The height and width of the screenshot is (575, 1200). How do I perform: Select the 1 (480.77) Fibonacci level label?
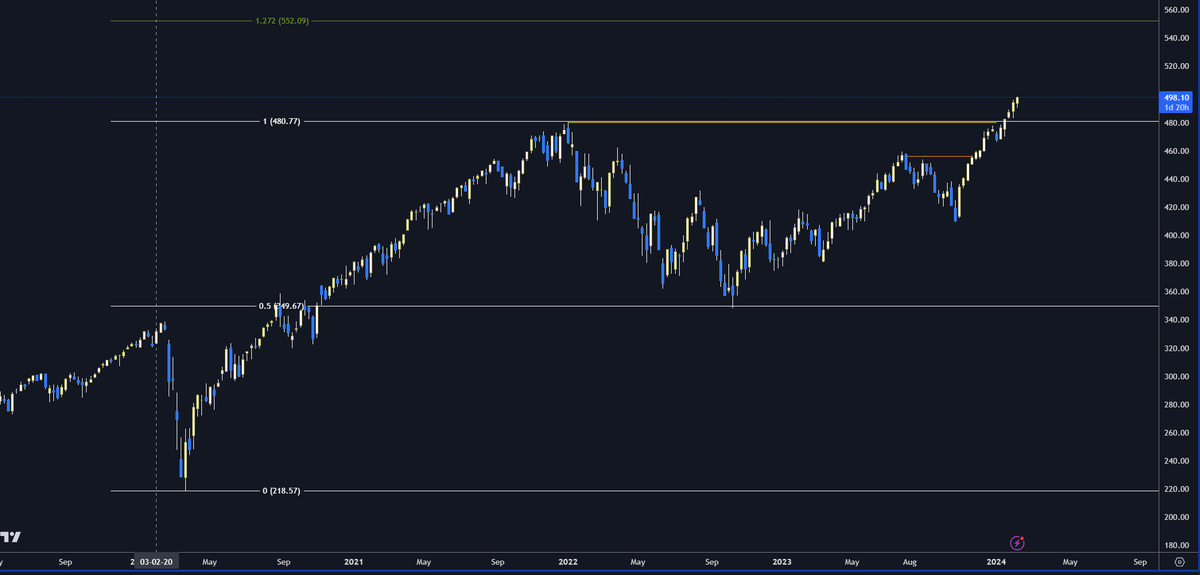(281, 121)
